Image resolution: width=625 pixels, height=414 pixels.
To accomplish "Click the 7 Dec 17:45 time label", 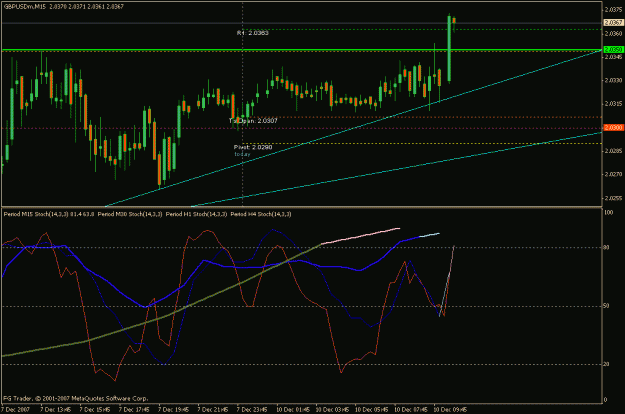I will point(134,410).
